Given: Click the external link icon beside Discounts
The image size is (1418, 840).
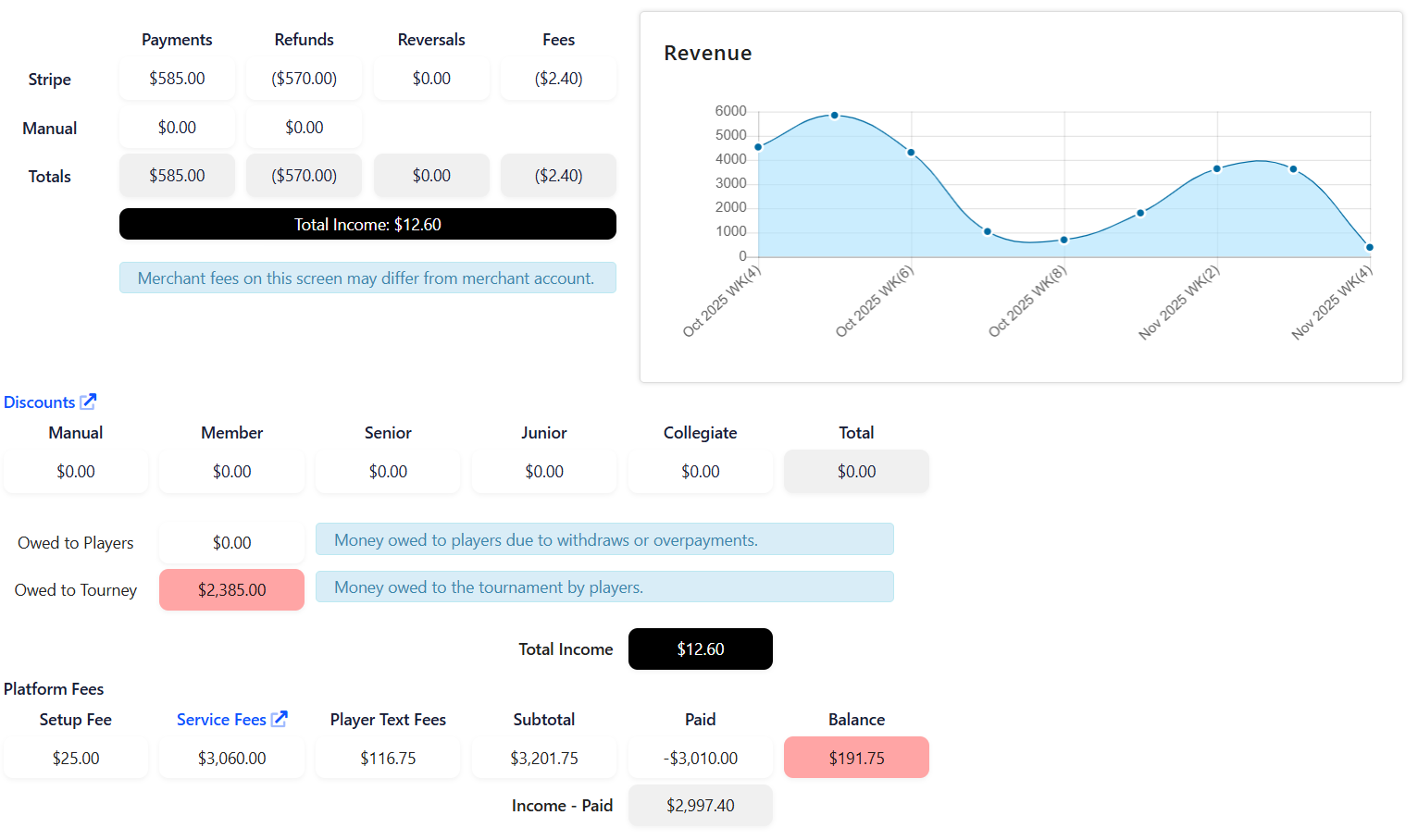Looking at the screenshot, I should pos(88,401).
